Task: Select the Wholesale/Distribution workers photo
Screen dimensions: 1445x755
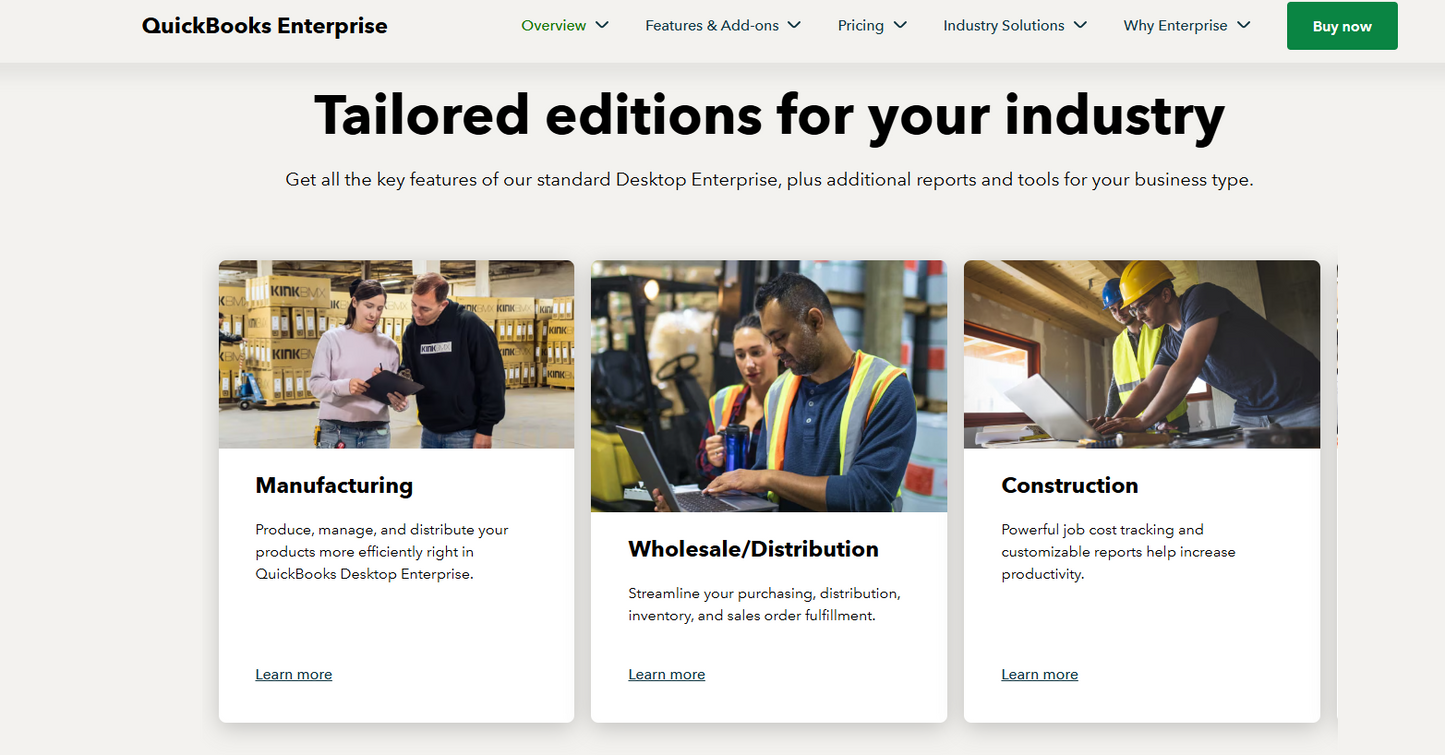Action: click(769, 386)
